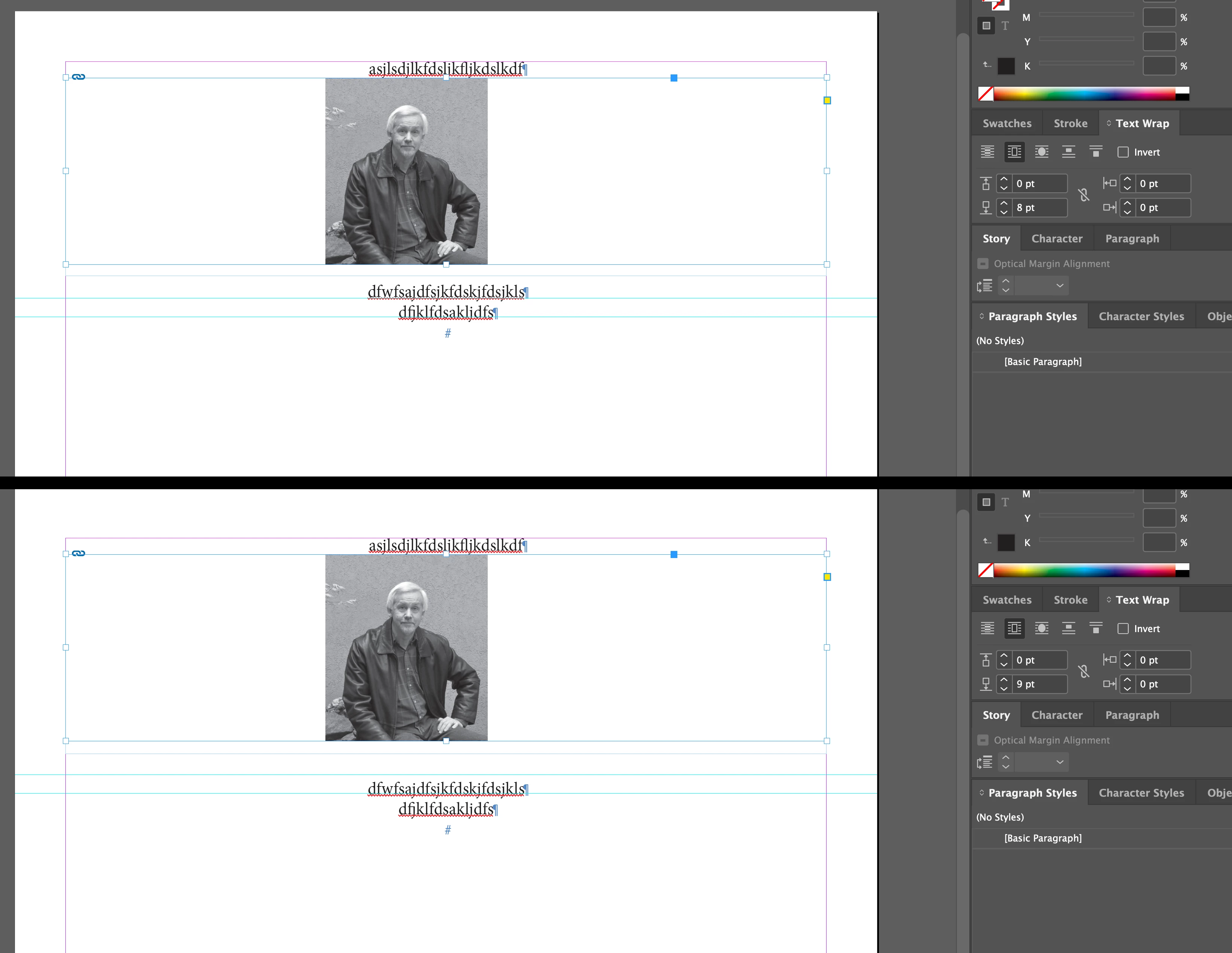This screenshot has width=1232, height=953.
Task: Toggle the offset link chain beside 9 pt
Action: pyautogui.click(x=1084, y=671)
